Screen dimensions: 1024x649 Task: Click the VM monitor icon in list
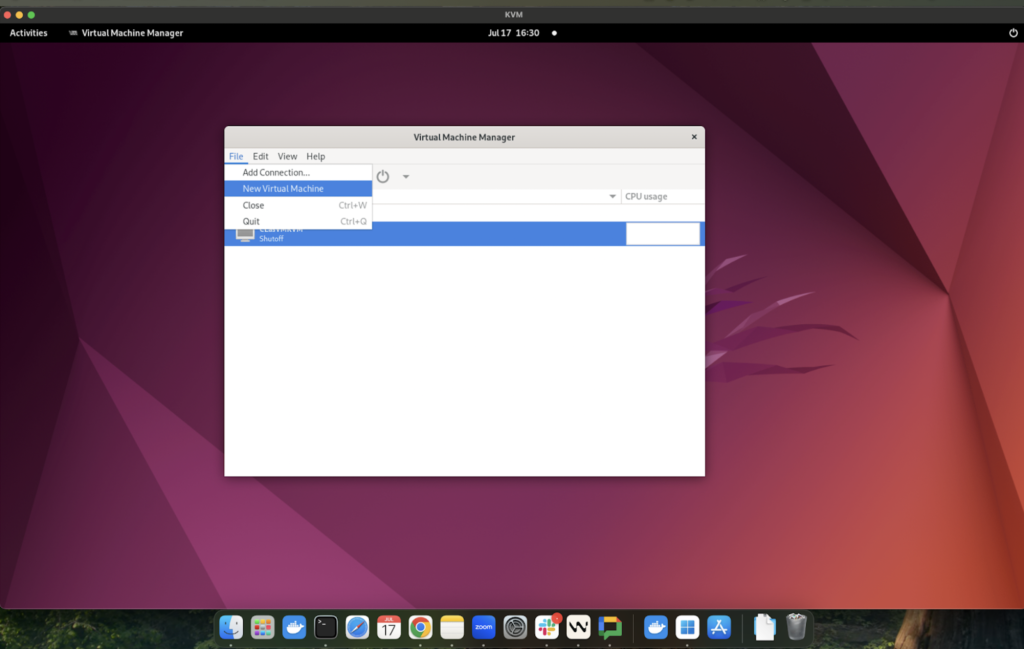pos(245,235)
